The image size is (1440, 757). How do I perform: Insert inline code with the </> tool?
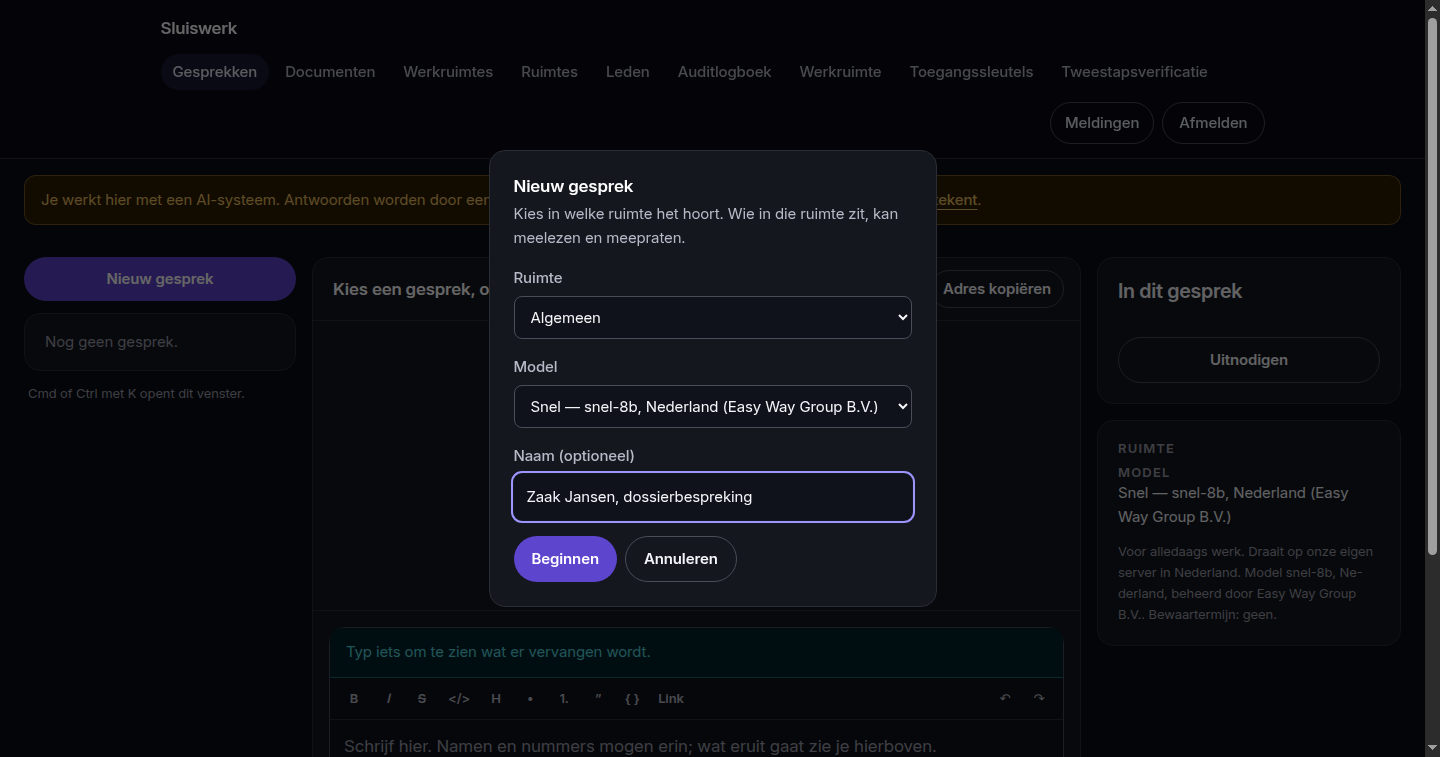(459, 699)
